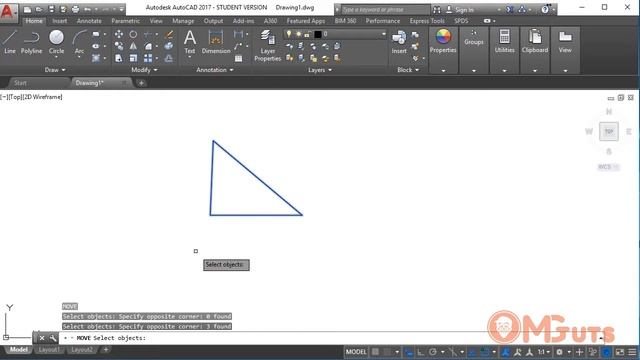Open the Annotate ribbon tab
This screenshot has height=360, width=640.
[x=89, y=21]
